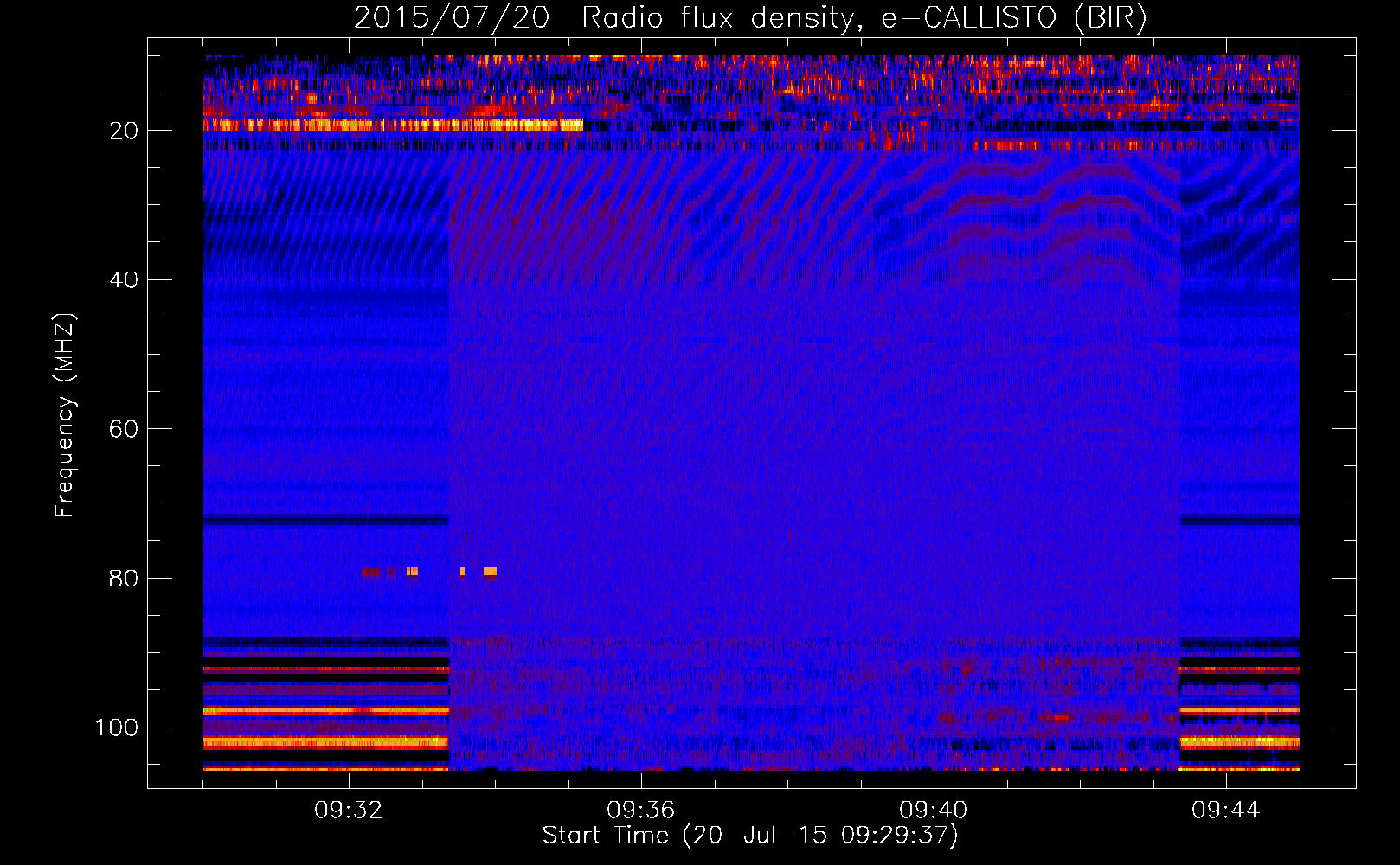The image size is (1400, 865).
Task: Click the "Frequency (MHZ)" axis label
Action: click(x=65, y=415)
